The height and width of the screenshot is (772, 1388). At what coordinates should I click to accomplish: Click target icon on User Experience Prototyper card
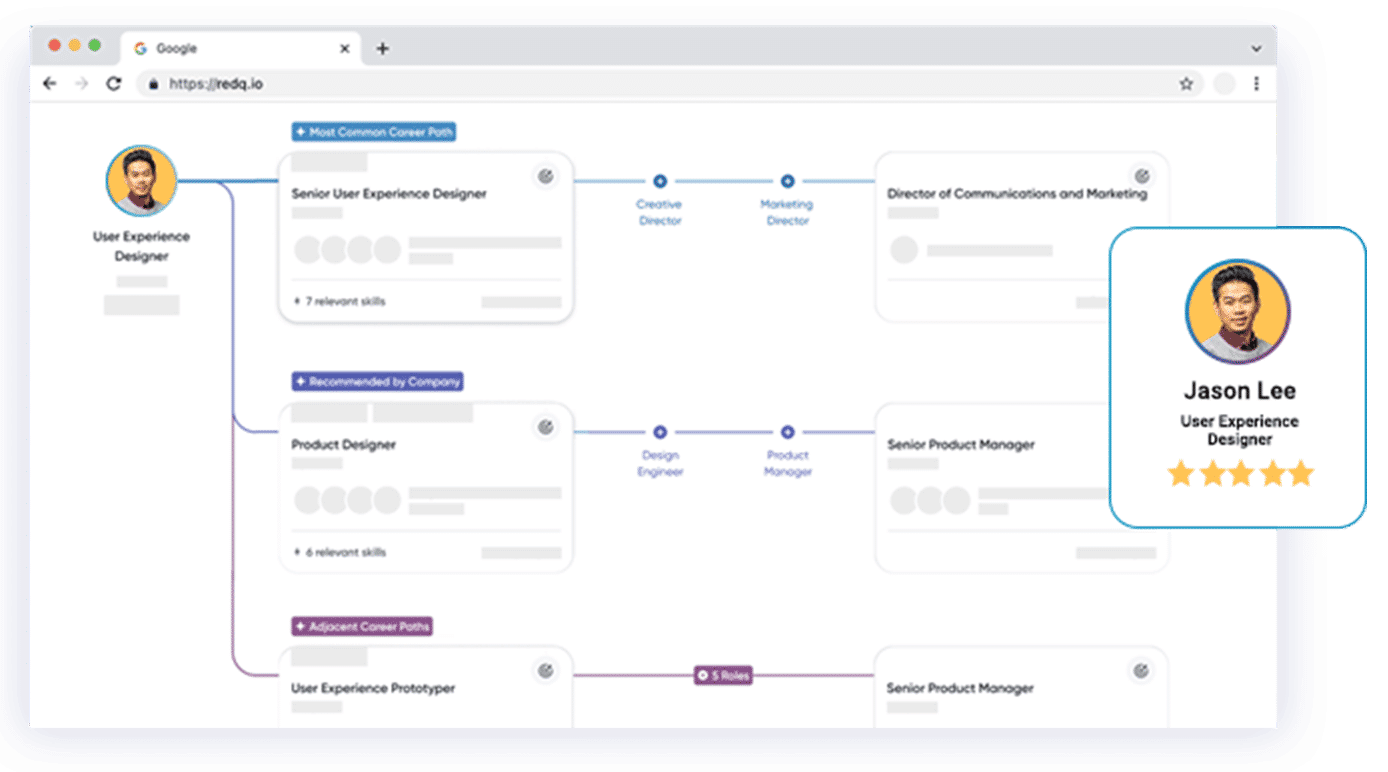pos(545,670)
